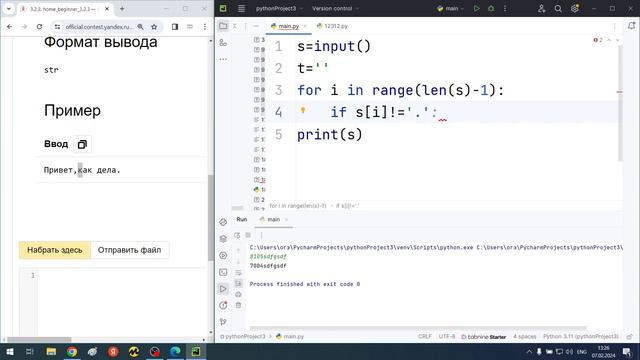This screenshot has width=640, height=360.
Task: Change Python 3.11 interpreter in status bar
Action: (x=580, y=337)
